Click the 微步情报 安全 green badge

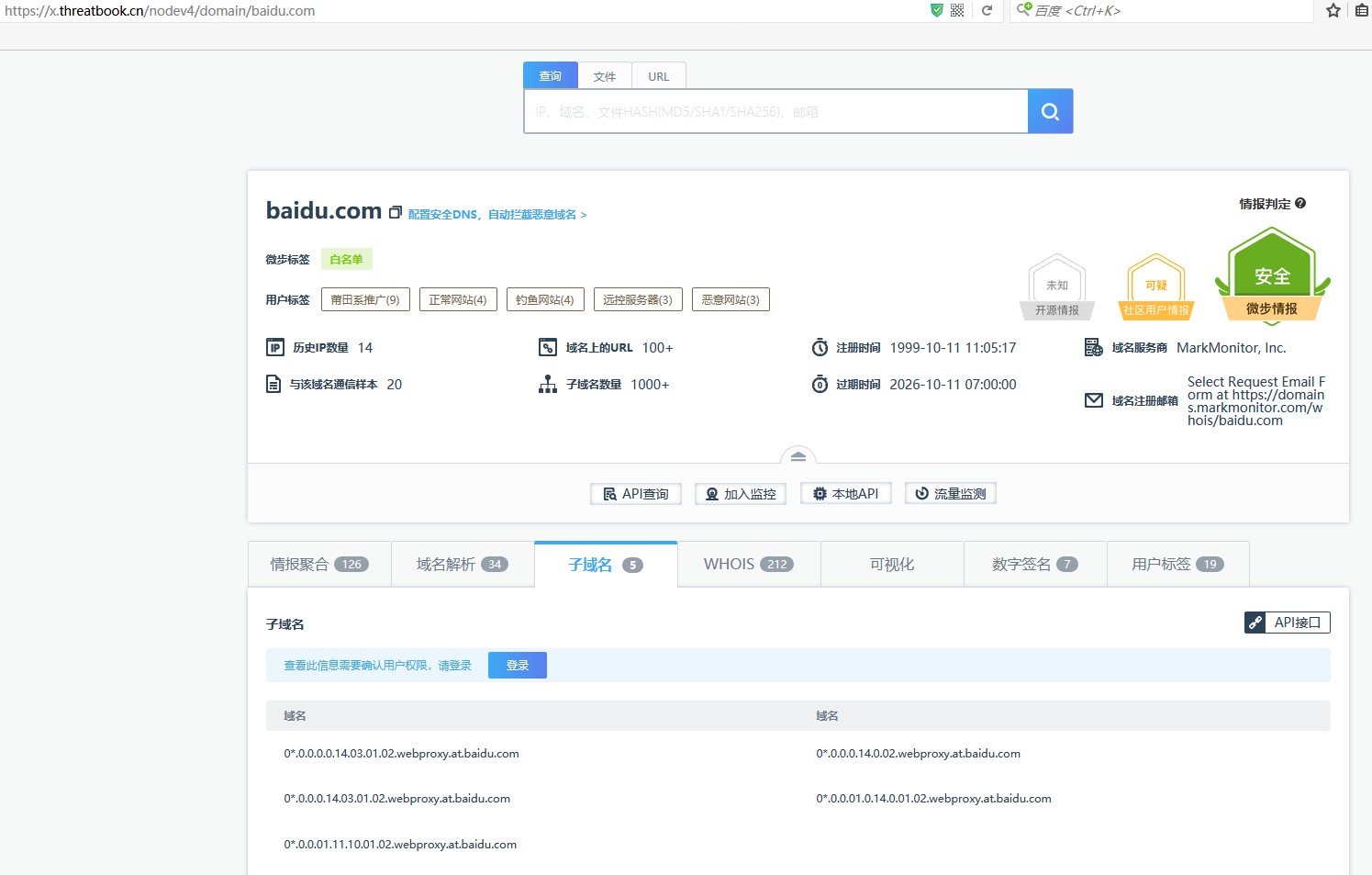pos(1272,275)
